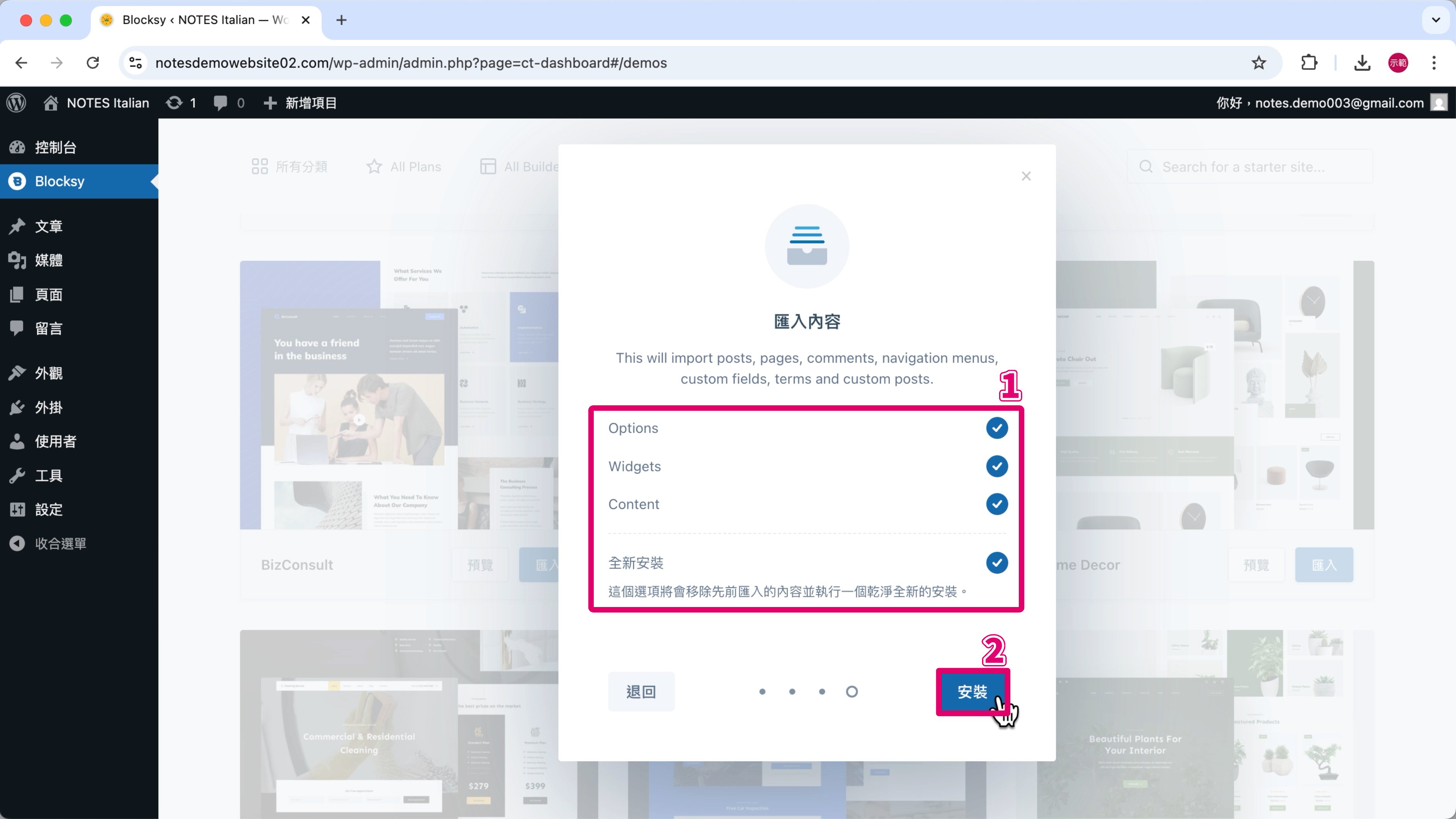1456x819 pixels.
Task: Open the All Plans filter dropdown
Action: coord(403,167)
